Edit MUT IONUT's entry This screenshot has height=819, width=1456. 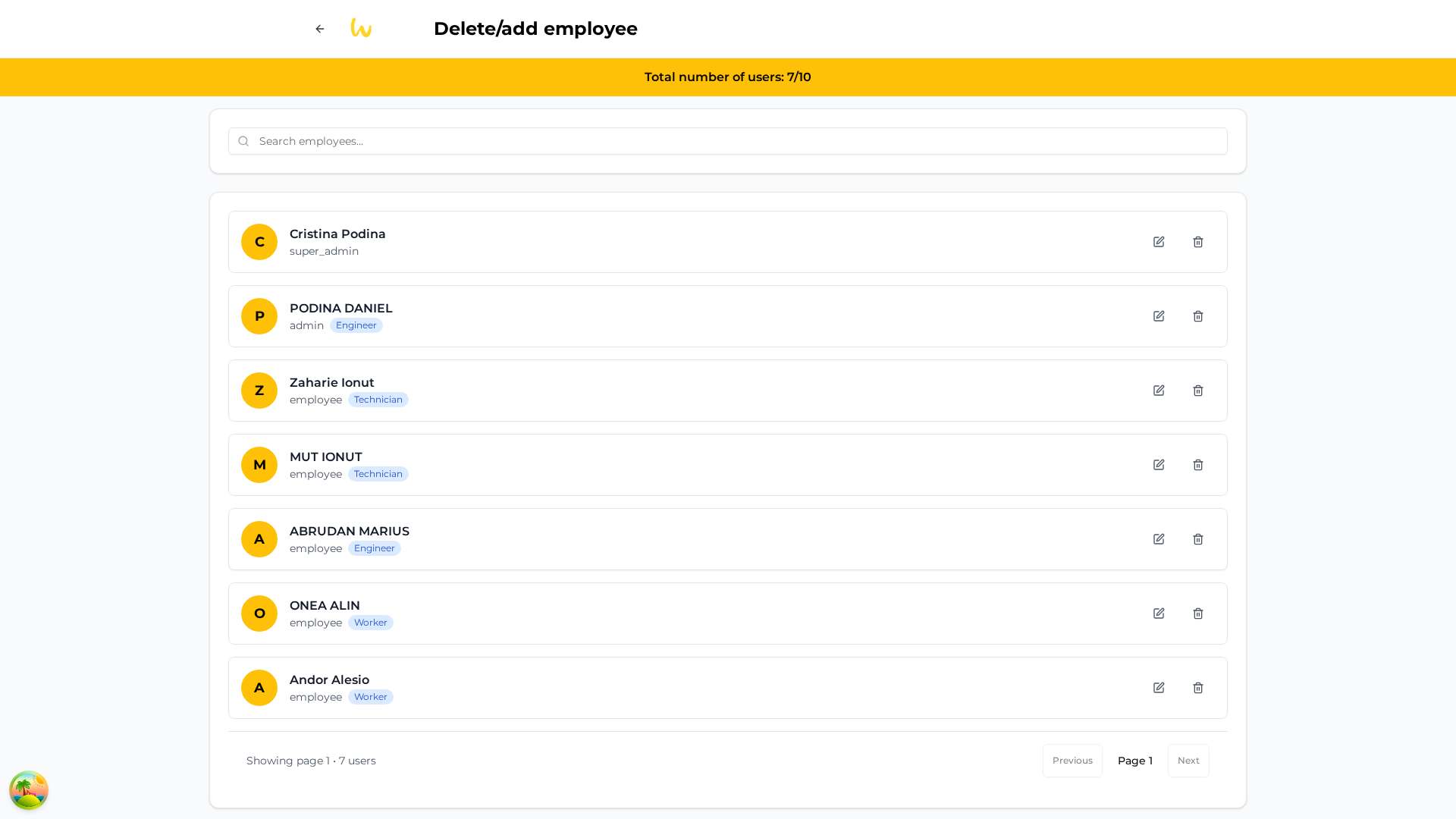[1159, 465]
